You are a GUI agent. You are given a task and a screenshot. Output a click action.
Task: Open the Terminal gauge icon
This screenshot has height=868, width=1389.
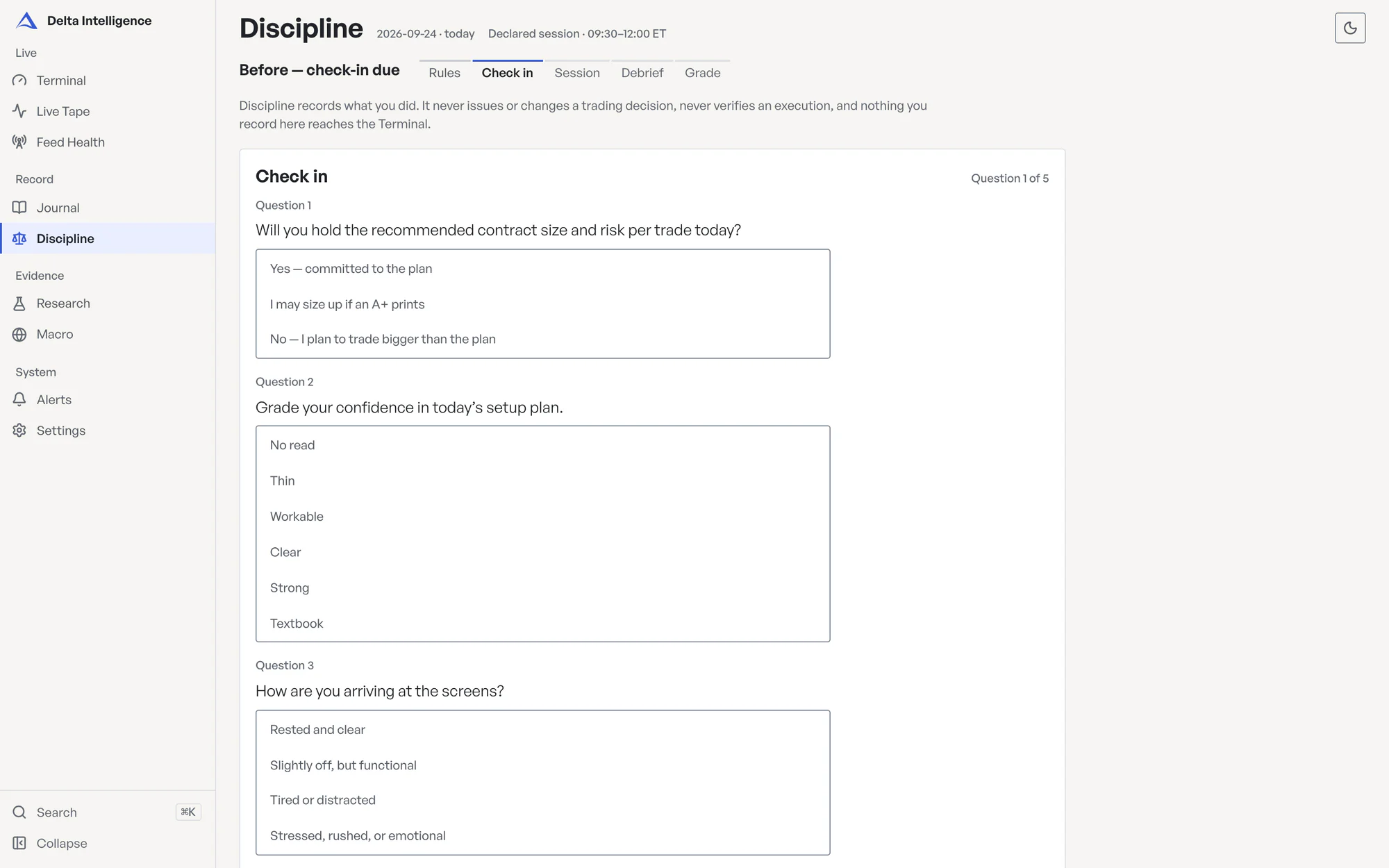pos(19,81)
